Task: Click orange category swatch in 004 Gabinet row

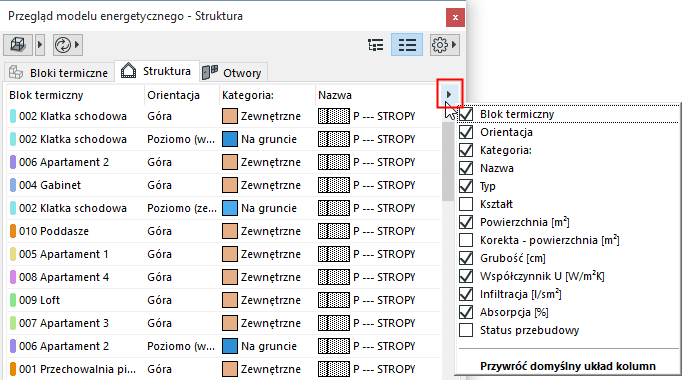Action: (x=230, y=185)
